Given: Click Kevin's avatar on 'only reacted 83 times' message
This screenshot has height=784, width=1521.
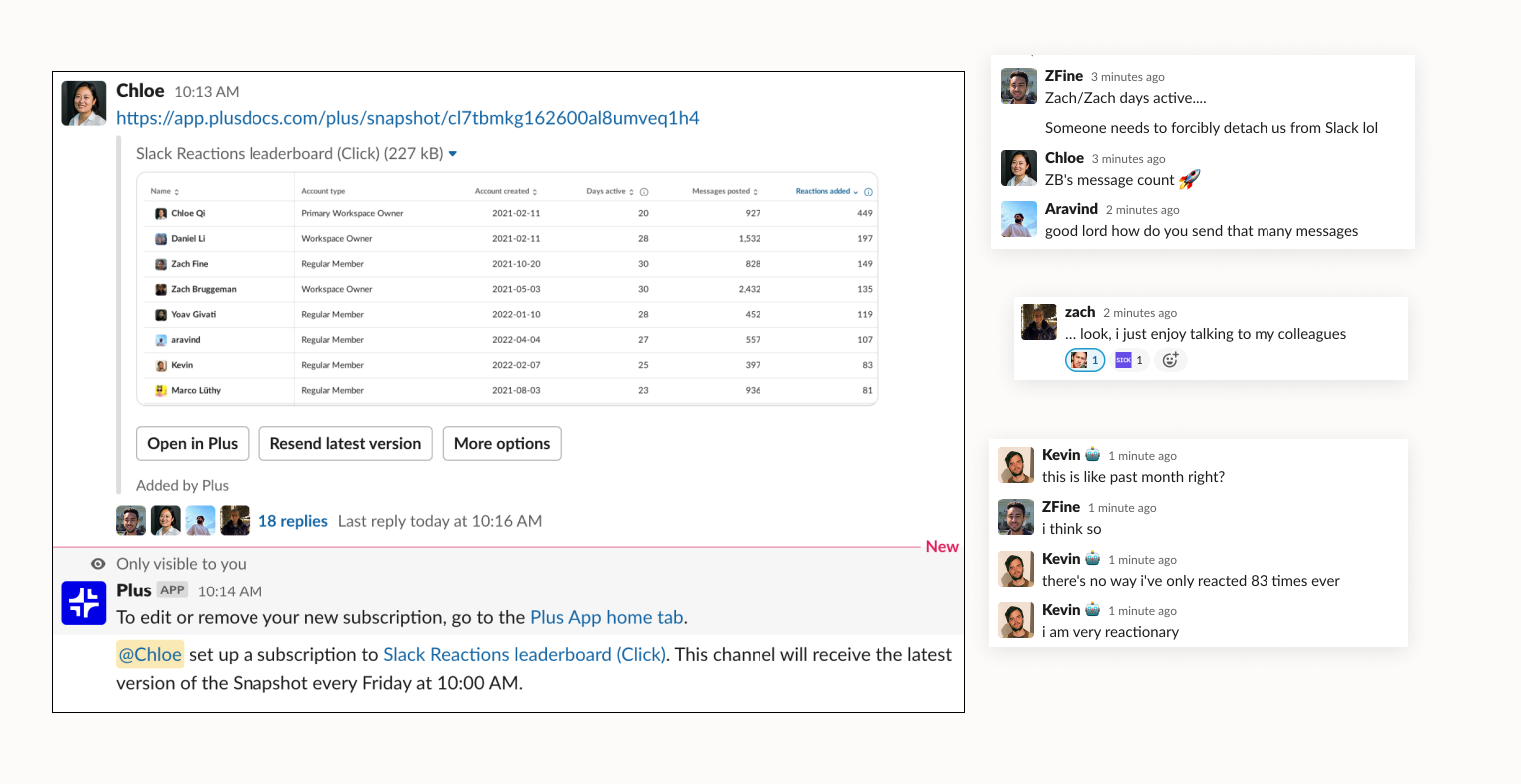Looking at the screenshot, I should click(x=1016, y=569).
